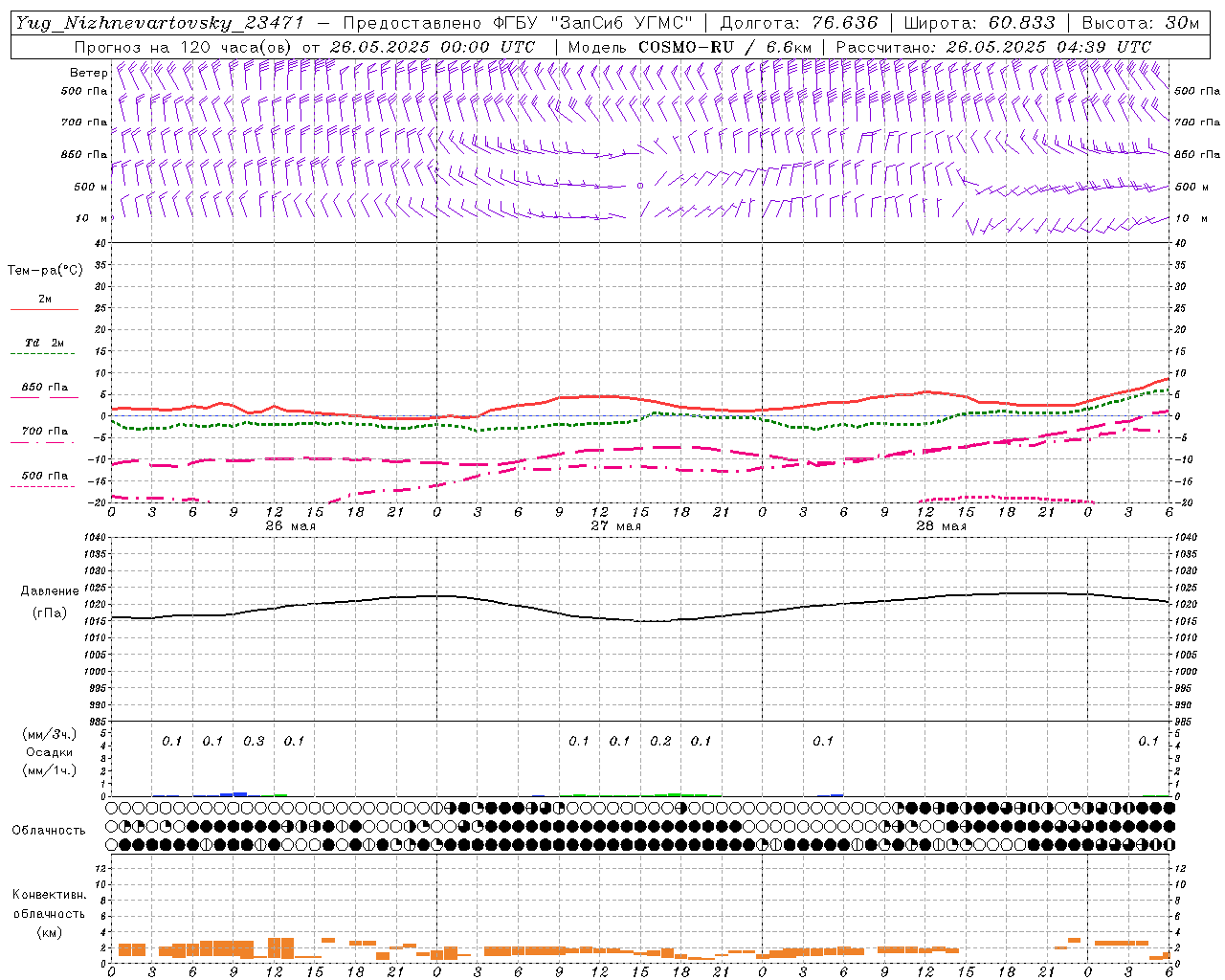Screen dimensions: 1225x980
Task: Click 'Прогноз на 120 часа(ов)' forecast text
Action: [x=184, y=47]
